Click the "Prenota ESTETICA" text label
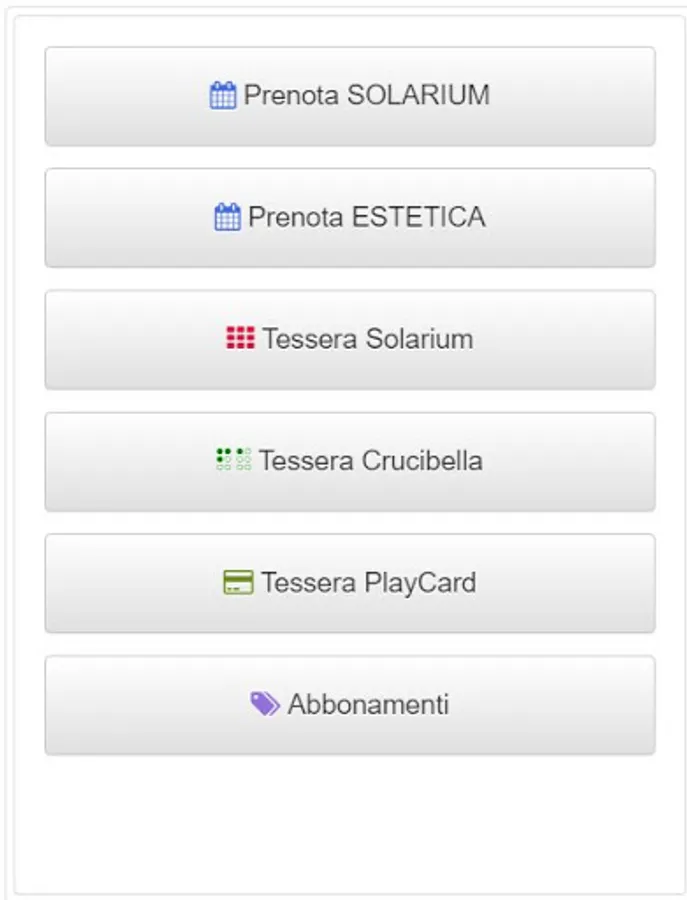This screenshot has height=900, width=687. pyautogui.click(x=366, y=218)
